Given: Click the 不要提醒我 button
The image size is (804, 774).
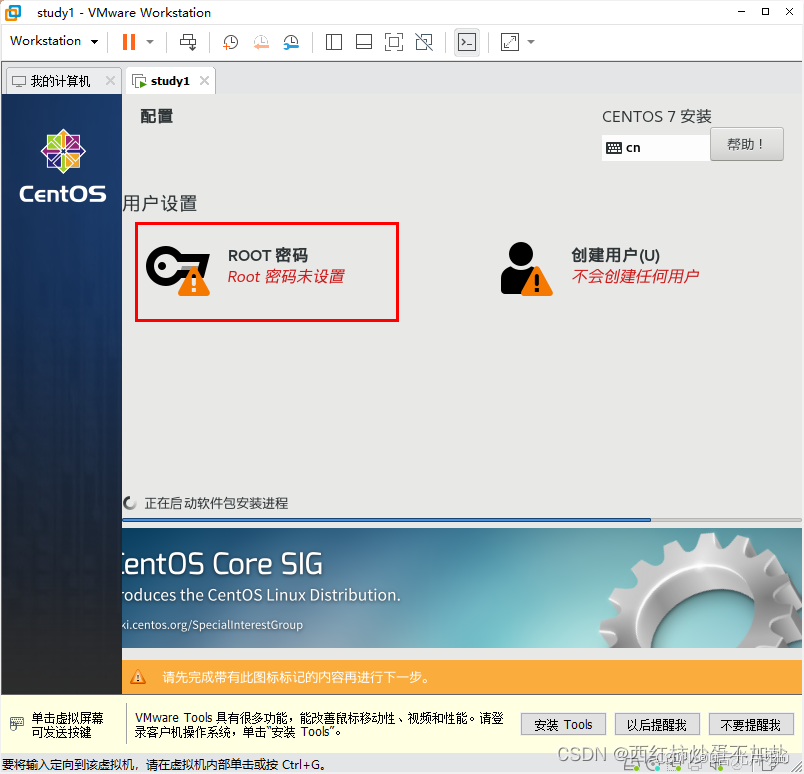Looking at the screenshot, I should [751, 724].
